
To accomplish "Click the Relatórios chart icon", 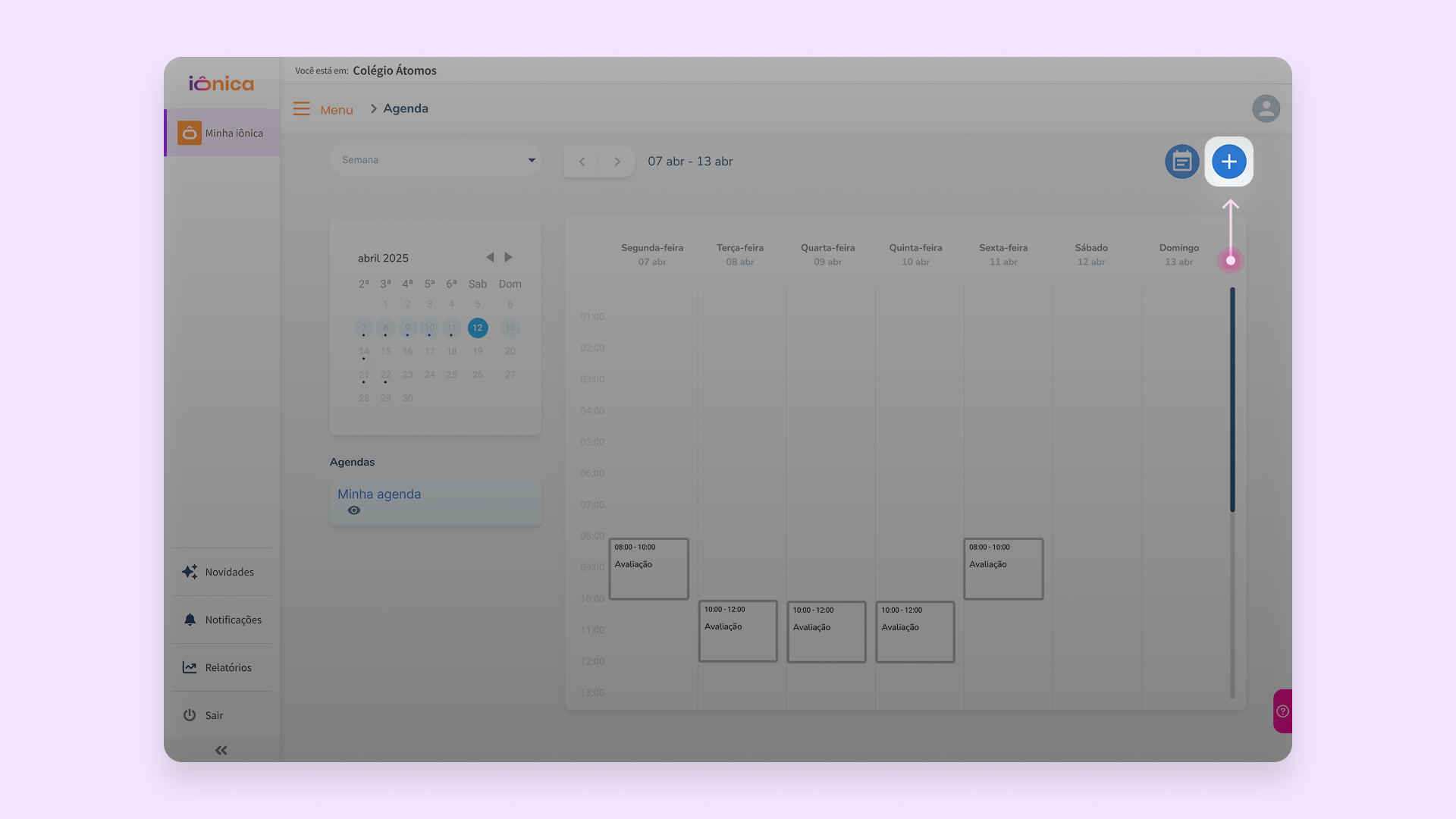I will tap(190, 667).
